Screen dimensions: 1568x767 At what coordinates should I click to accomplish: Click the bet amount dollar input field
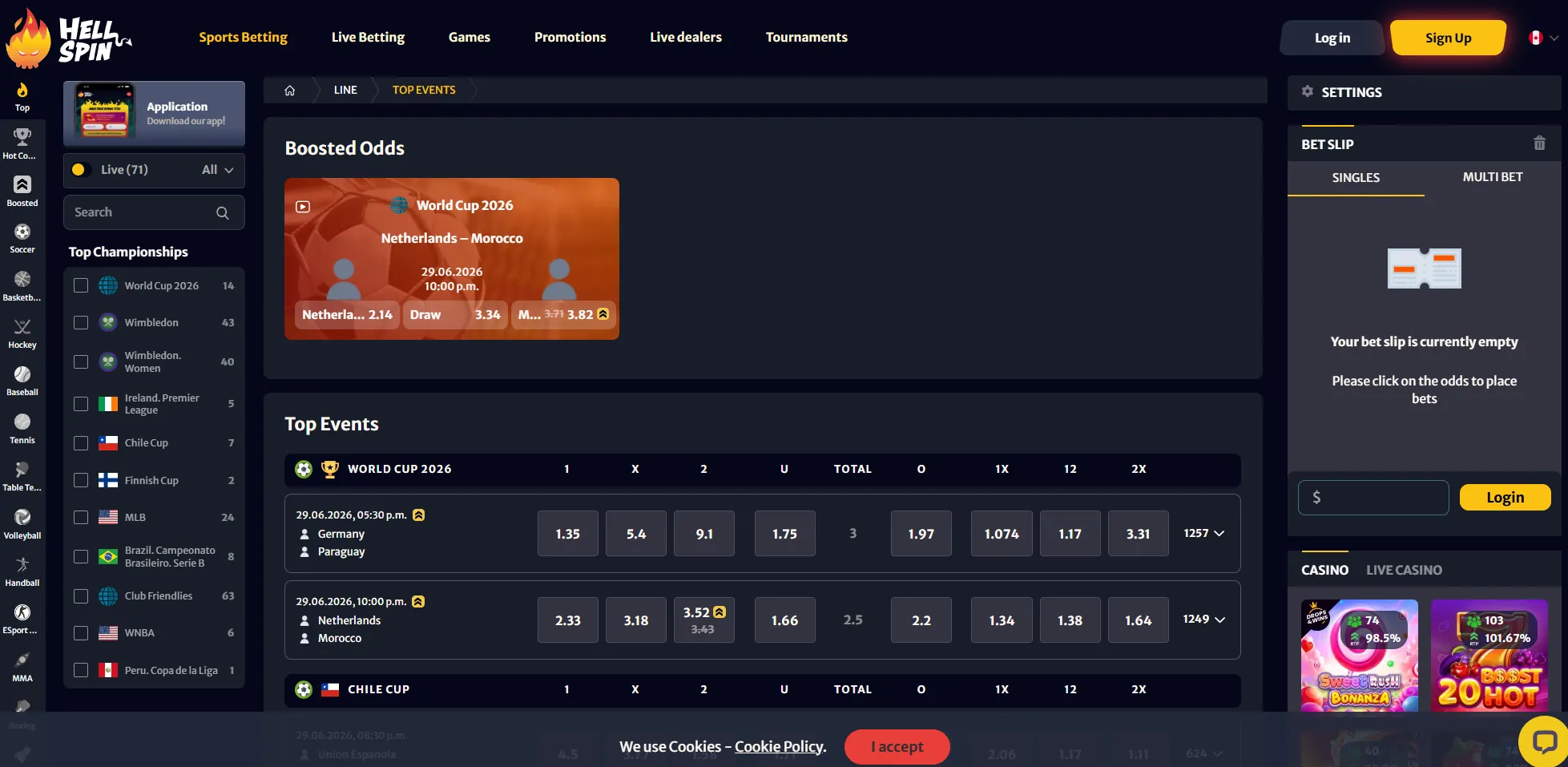(1373, 498)
